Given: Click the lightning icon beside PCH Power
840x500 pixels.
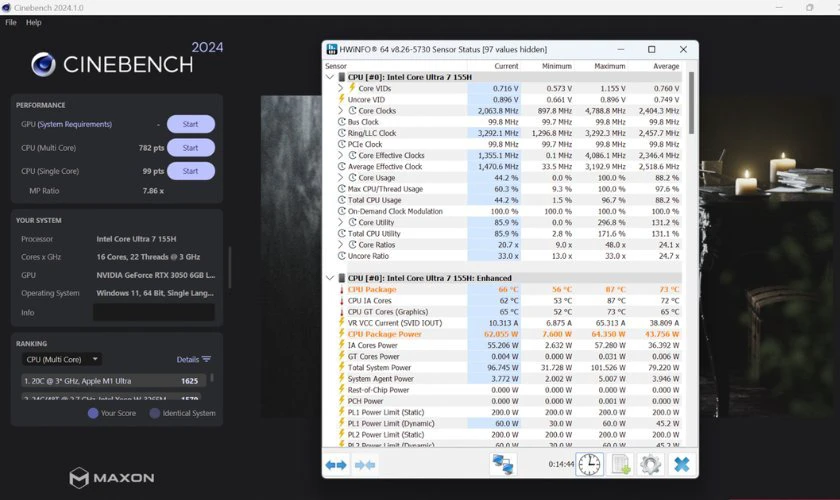Looking at the screenshot, I should tap(341, 401).
